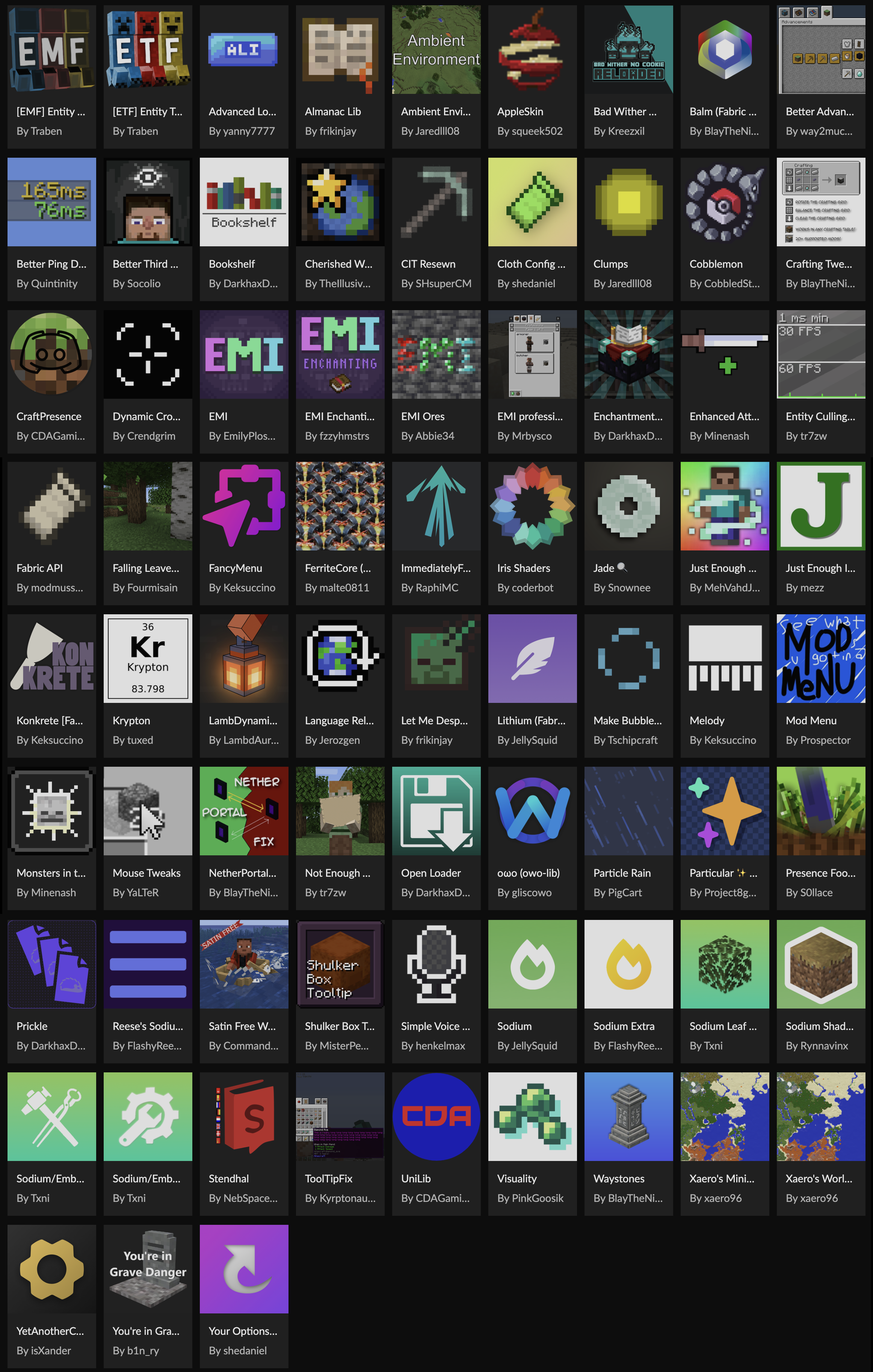This screenshot has height=1372, width=873.
Task: Click the You're in Grave Danger thumbnail
Action: pos(148,1269)
